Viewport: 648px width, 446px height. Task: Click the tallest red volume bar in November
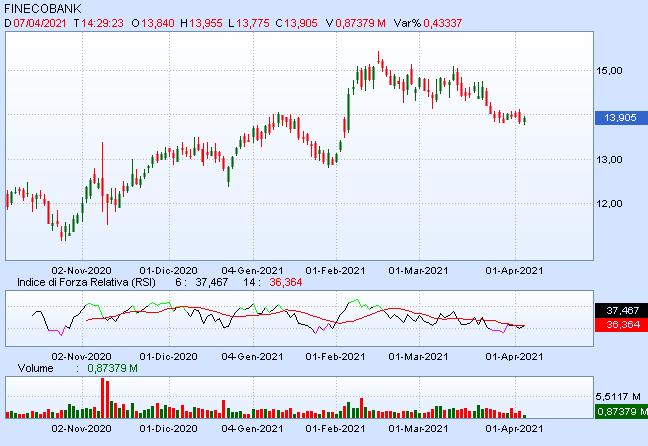coord(102,398)
